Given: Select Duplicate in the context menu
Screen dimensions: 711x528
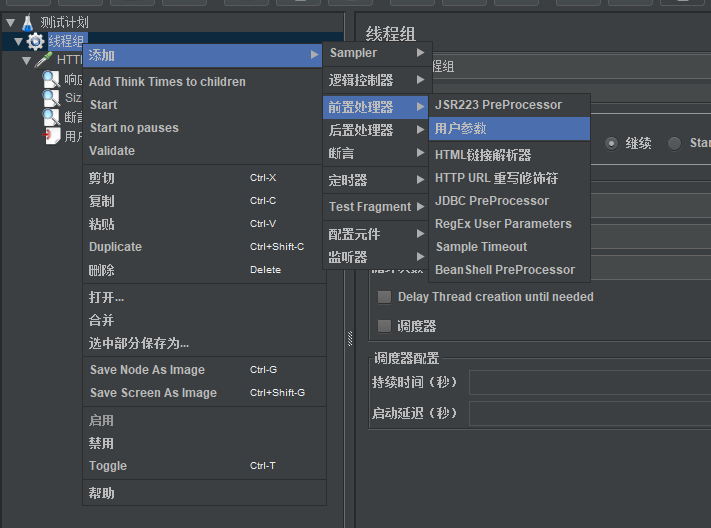Looking at the screenshot, I should click(x=204, y=247).
